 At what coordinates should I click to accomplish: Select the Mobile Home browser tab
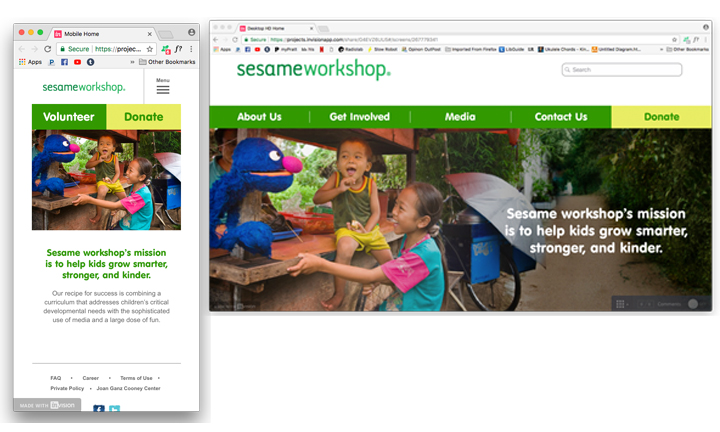(x=103, y=34)
